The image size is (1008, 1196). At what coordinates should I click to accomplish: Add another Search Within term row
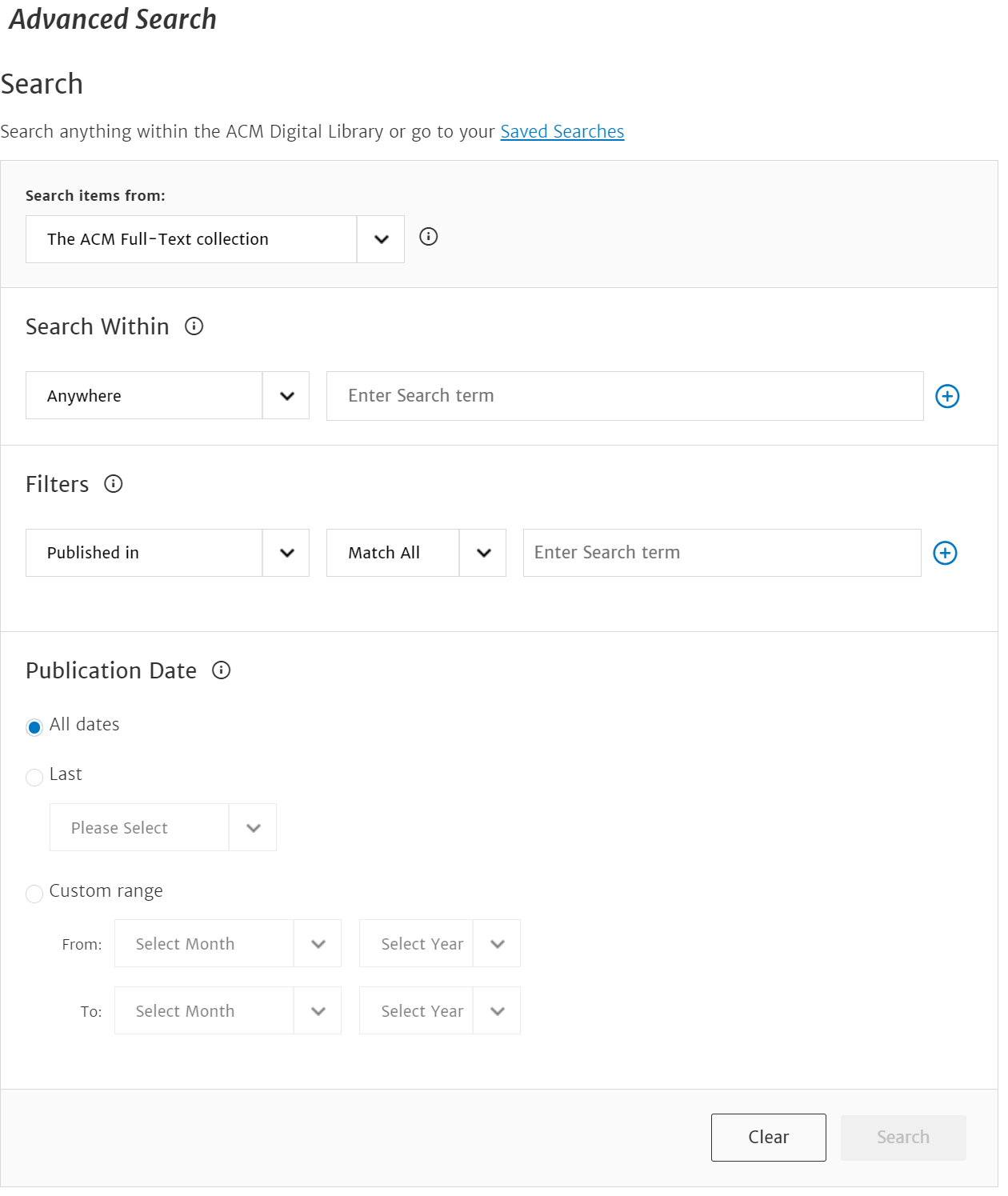[948, 396]
